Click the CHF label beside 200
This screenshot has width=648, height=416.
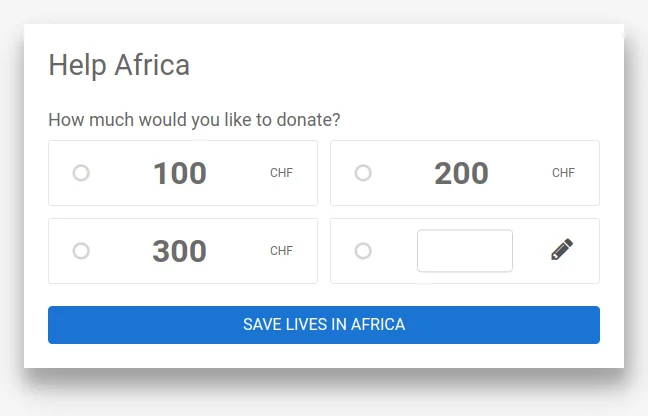tap(563, 173)
